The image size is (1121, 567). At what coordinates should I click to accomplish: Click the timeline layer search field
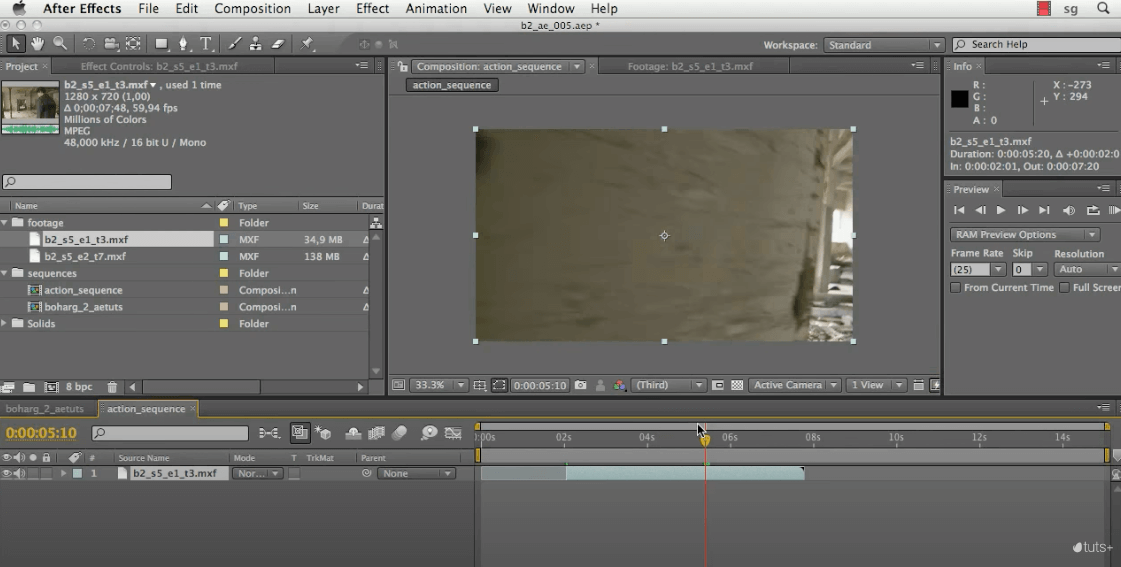pyautogui.click(x=170, y=434)
